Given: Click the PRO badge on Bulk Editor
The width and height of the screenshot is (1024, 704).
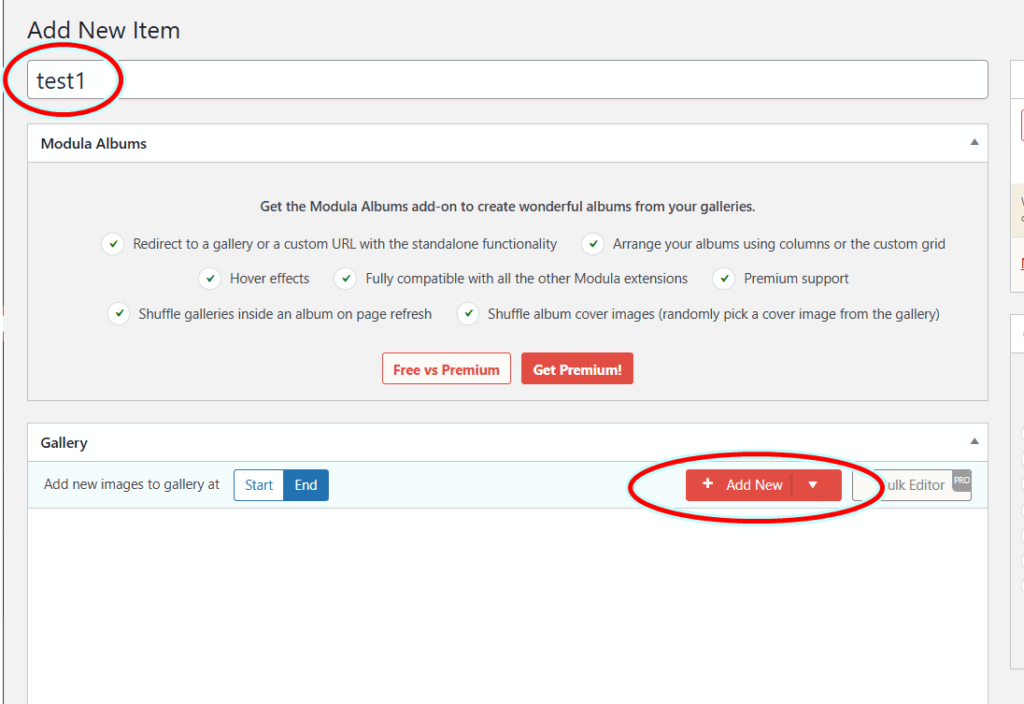Looking at the screenshot, I should coord(961,480).
